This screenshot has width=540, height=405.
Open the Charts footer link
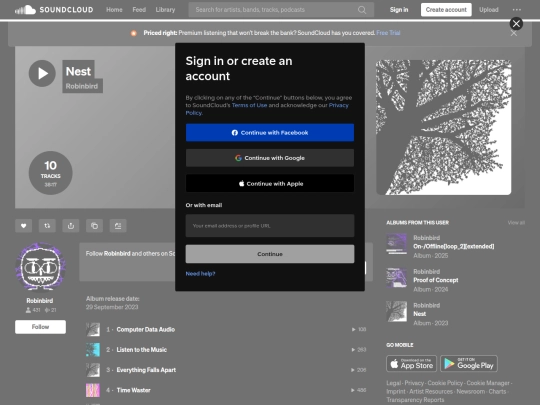[497, 392]
